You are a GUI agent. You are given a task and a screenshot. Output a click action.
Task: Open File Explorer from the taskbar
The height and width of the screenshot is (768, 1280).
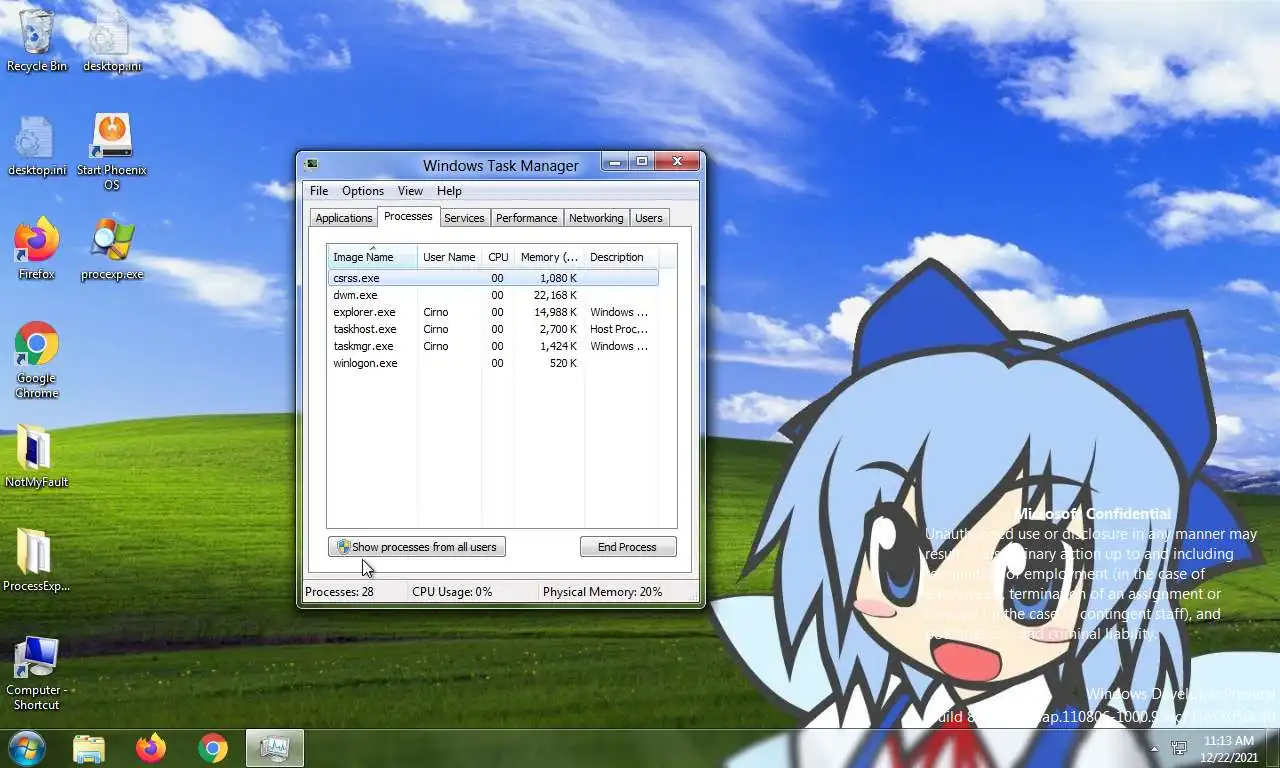(x=89, y=748)
